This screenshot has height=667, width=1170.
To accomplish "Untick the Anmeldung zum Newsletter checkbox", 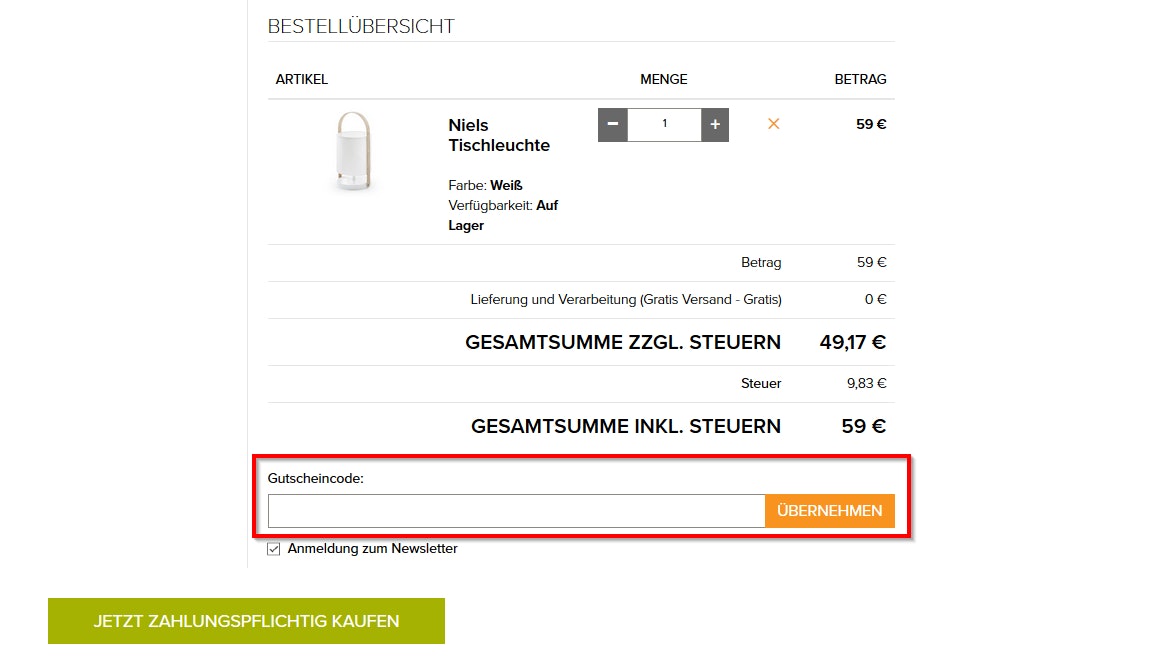I will pos(274,549).
